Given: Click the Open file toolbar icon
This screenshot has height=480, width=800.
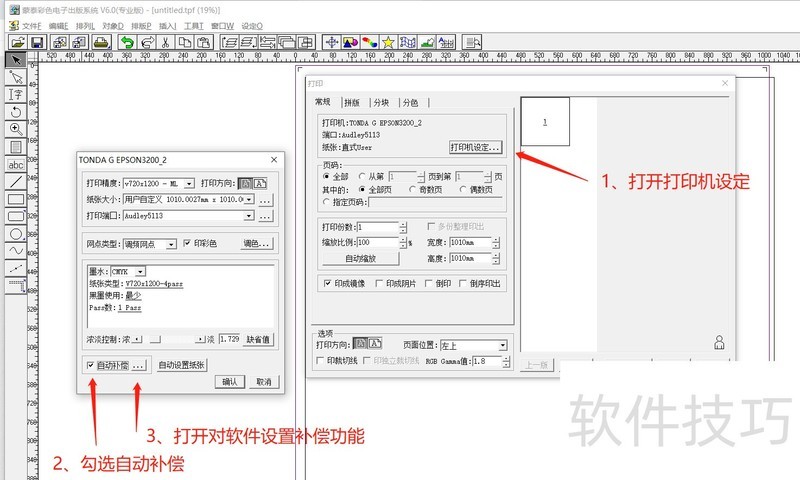Looking at the screenshot, I should click(17, 42).
